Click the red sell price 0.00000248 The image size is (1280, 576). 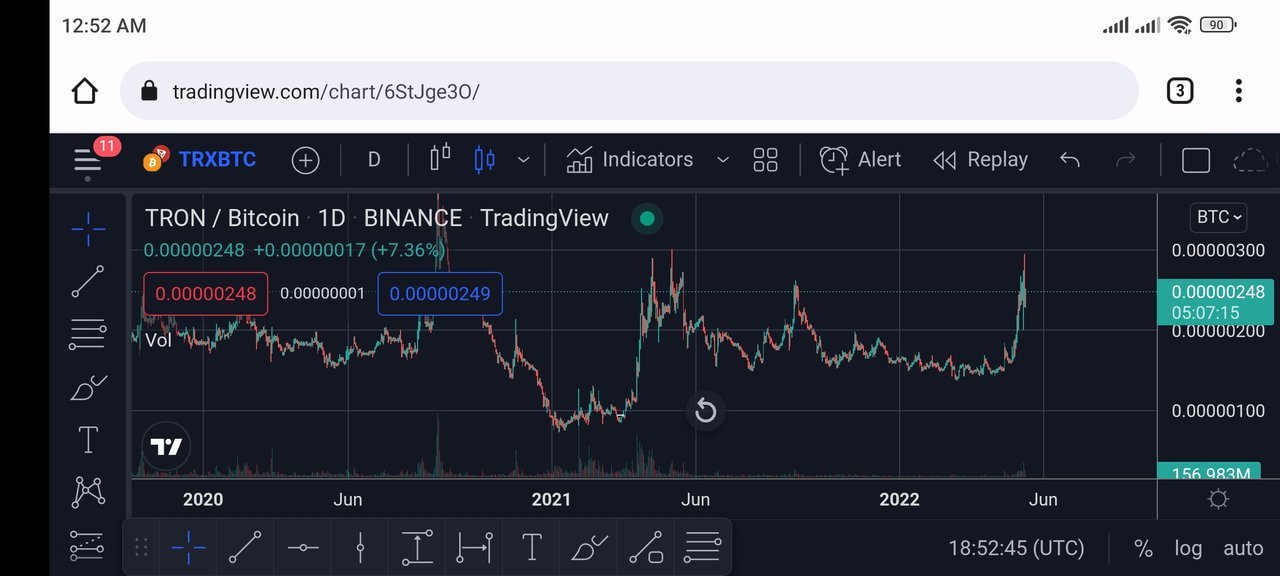[206, 294]
